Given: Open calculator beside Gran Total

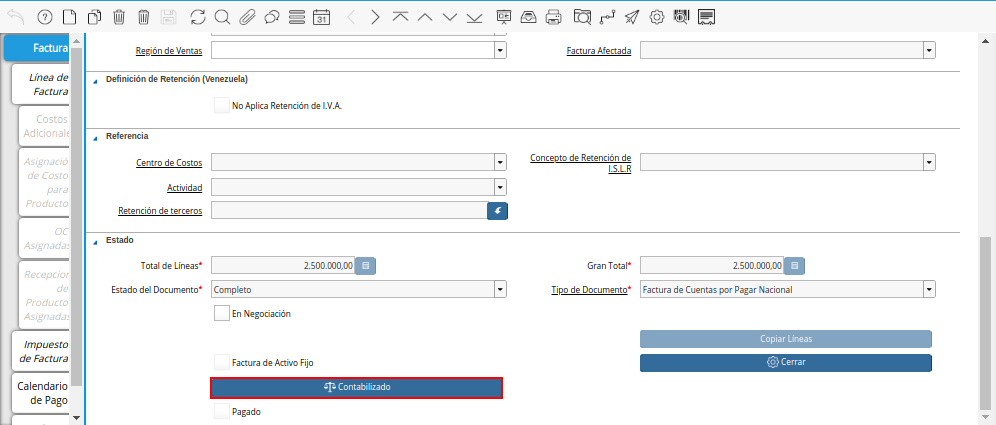Looking at the screenshot, I should tap(794, 266).
